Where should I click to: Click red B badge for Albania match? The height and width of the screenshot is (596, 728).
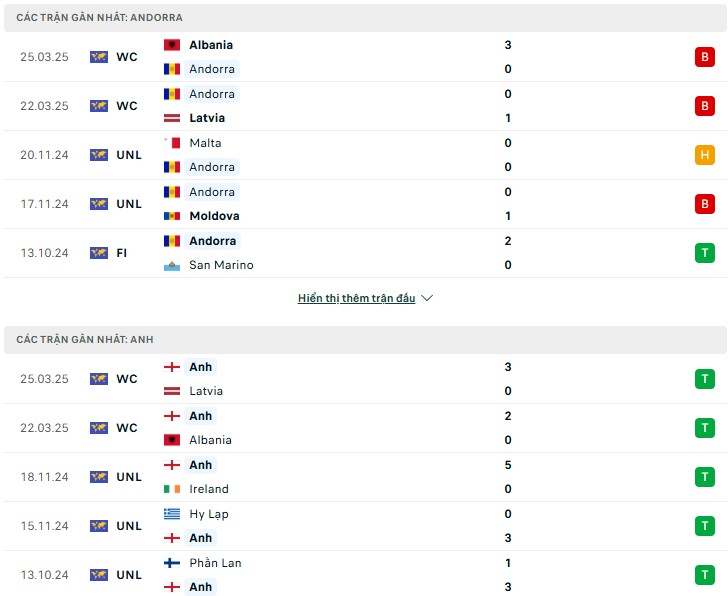704,57
